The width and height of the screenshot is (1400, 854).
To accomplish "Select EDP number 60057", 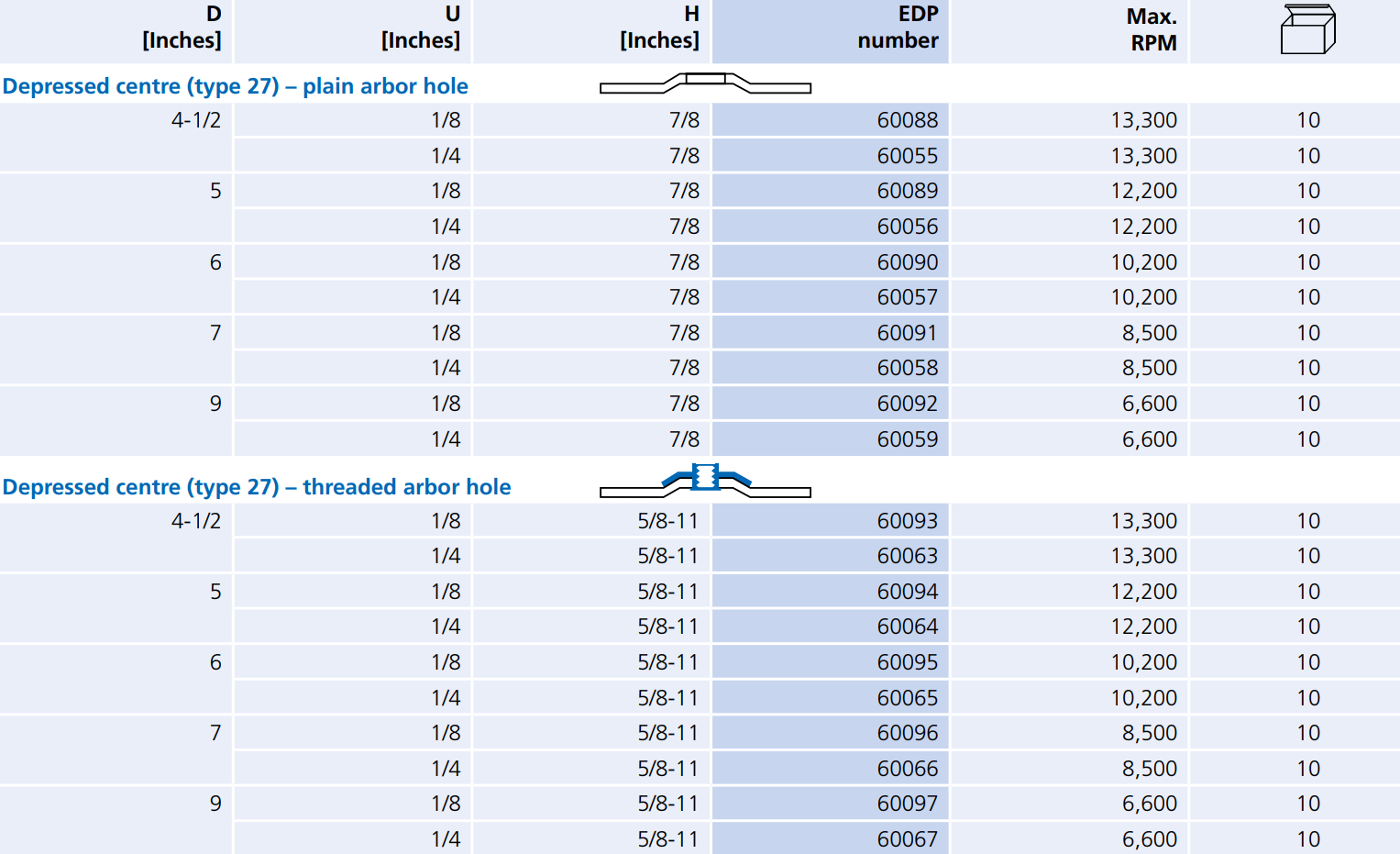I will (x=907, y=297).
